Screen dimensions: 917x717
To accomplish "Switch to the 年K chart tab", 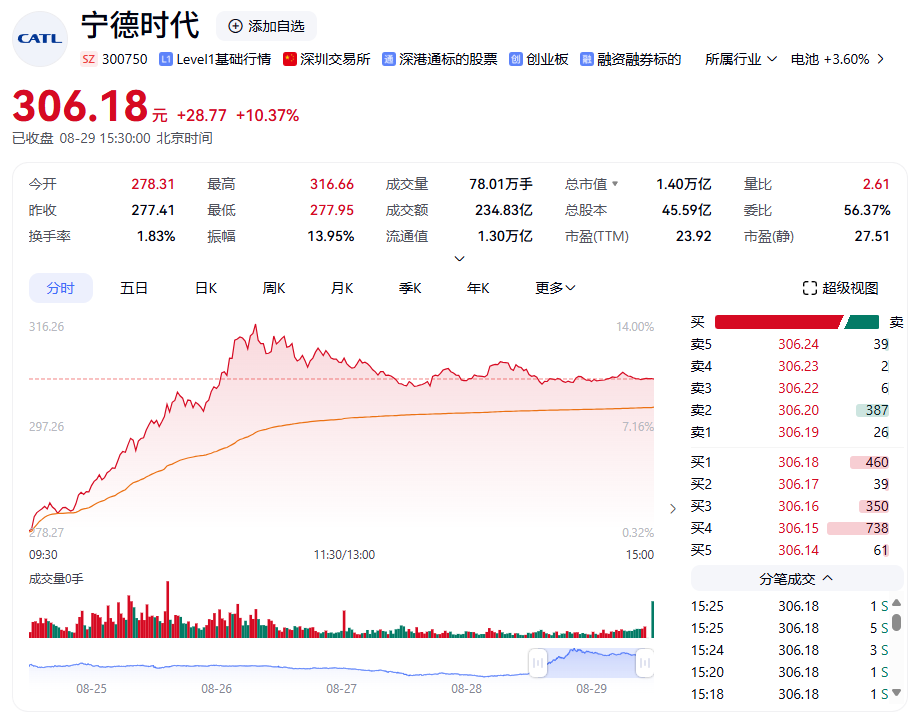I will click(478, 288).
